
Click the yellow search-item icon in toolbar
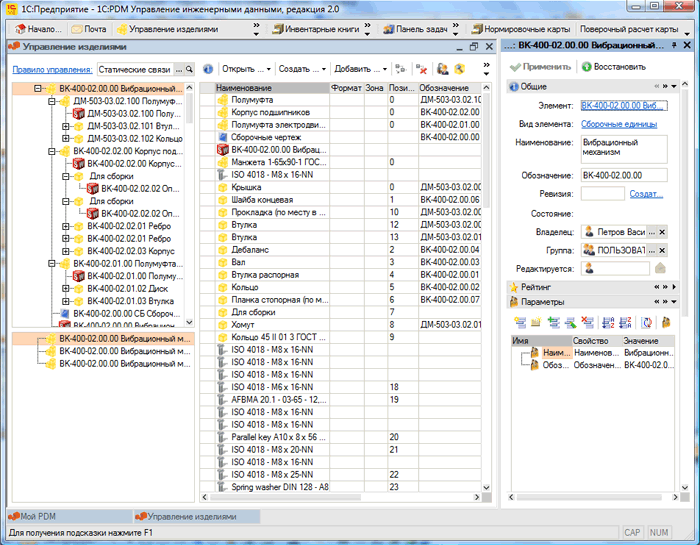(459, 69)
